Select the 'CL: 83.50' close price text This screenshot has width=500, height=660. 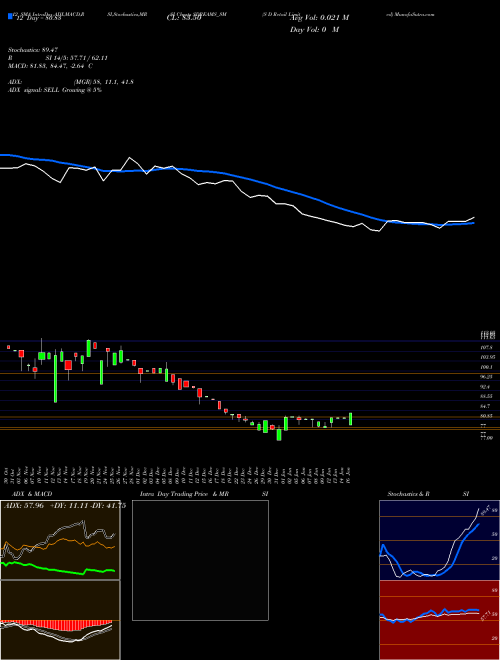[184, 18]
